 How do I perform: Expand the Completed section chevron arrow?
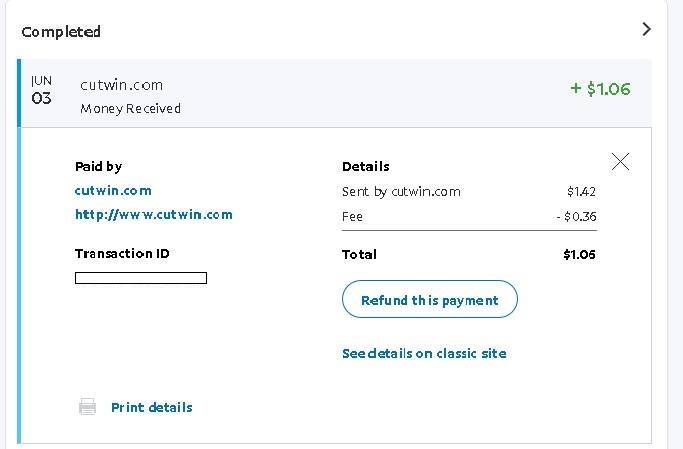[647, 30]
